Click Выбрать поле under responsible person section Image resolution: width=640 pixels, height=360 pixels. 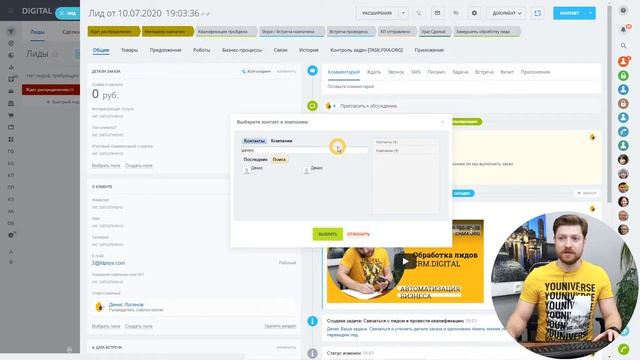106,326
